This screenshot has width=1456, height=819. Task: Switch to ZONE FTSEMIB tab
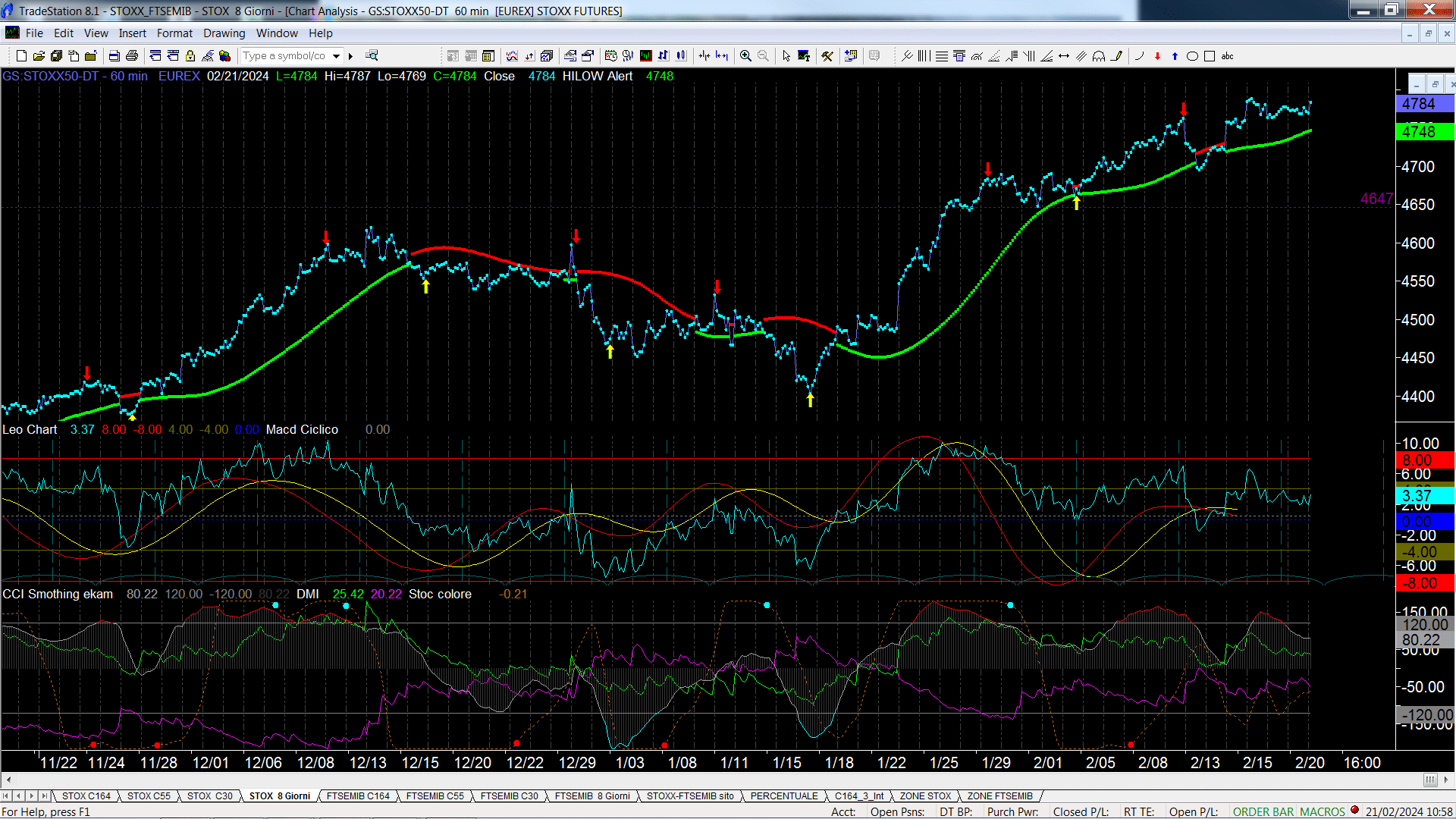[999, 796]
